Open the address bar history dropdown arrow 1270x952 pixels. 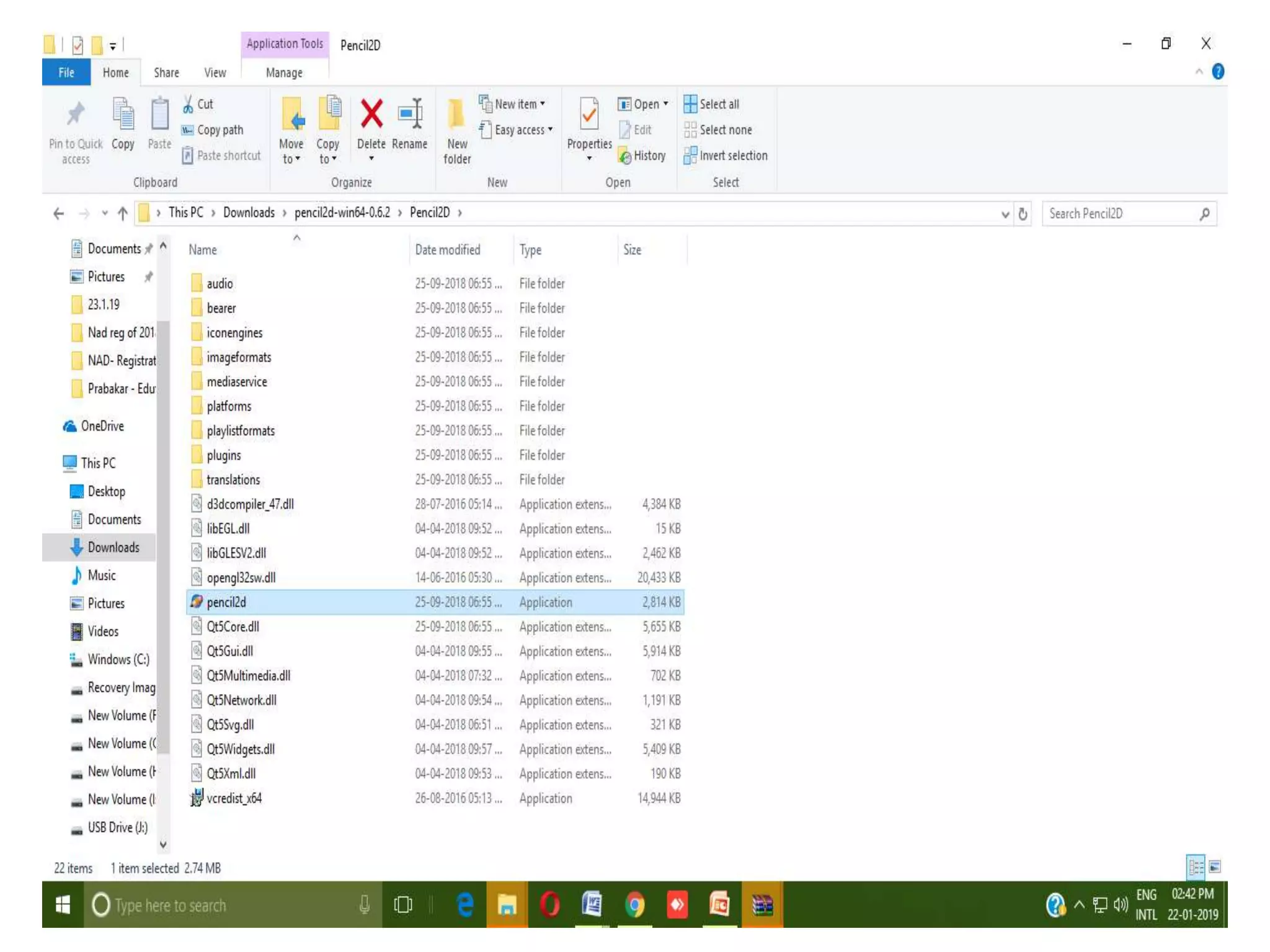[1005, 214]
